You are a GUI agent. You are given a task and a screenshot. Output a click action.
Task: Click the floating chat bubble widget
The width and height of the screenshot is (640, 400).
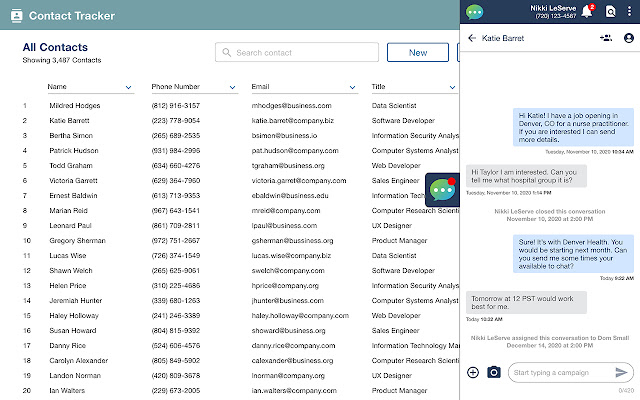point(442,190)
